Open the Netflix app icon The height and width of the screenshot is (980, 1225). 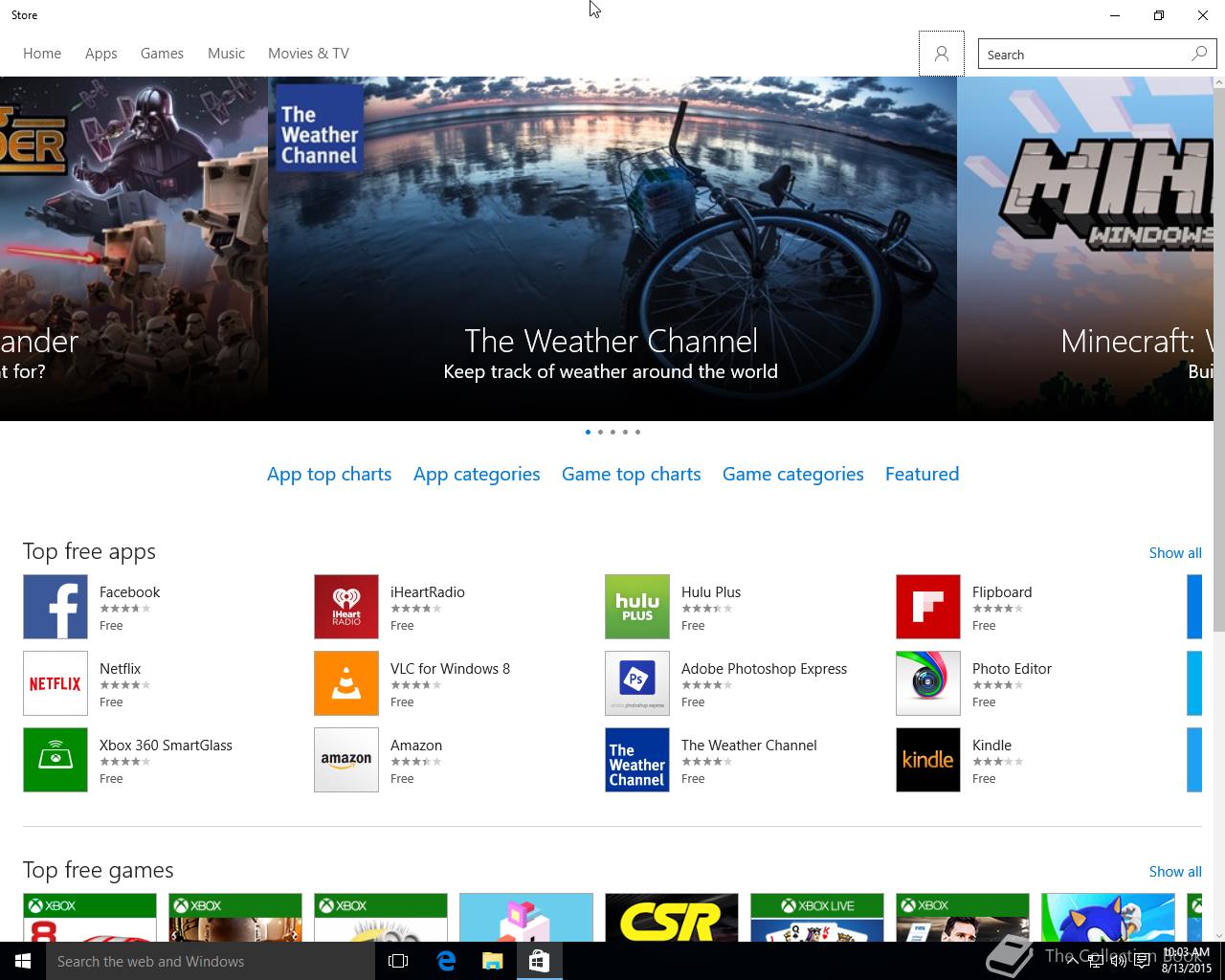point(56,683)
